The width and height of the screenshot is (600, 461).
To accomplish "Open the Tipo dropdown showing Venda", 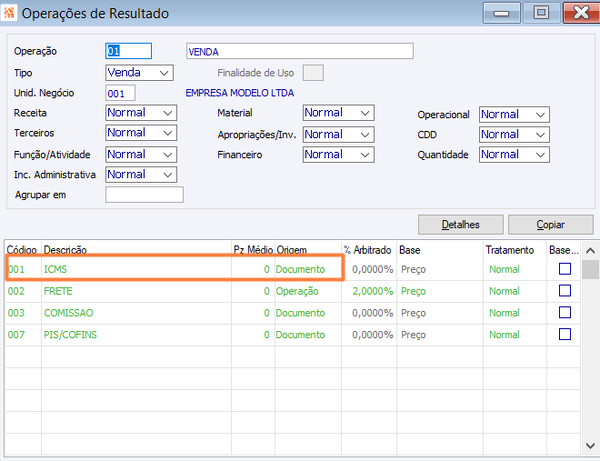I will pos(139,73).
